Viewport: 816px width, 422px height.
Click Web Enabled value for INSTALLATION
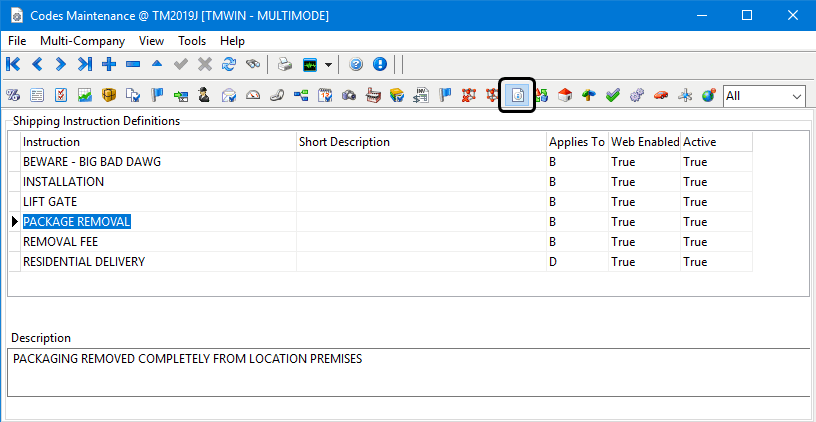click(644, 182)
